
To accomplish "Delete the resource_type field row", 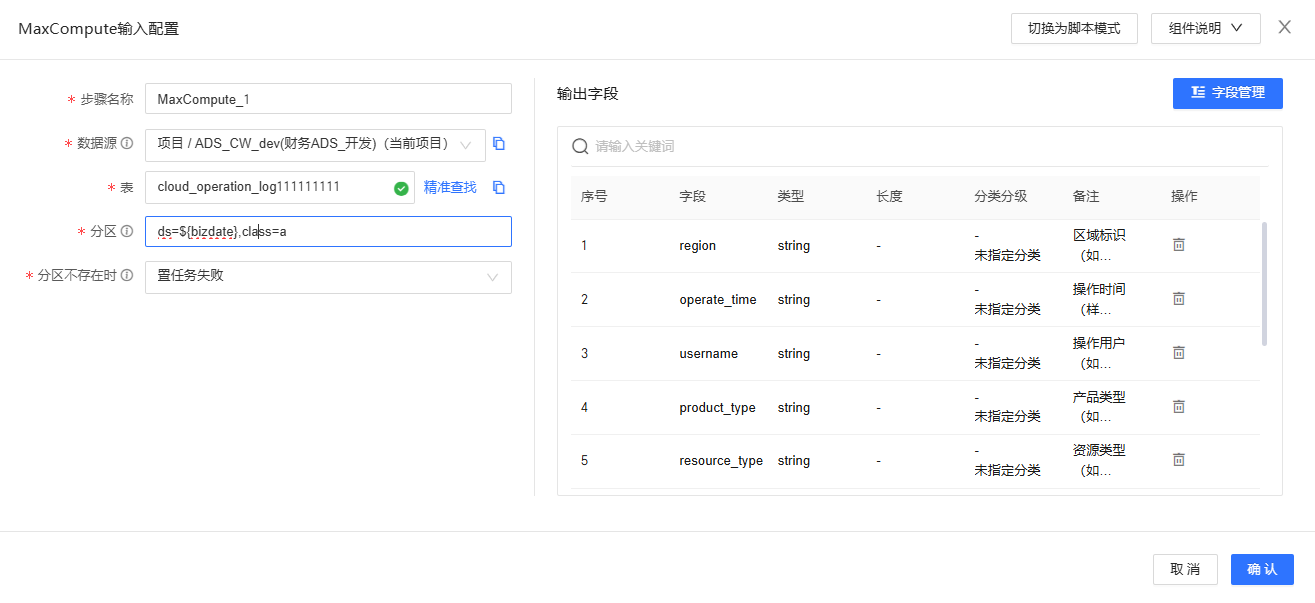I will (1179, 460).
